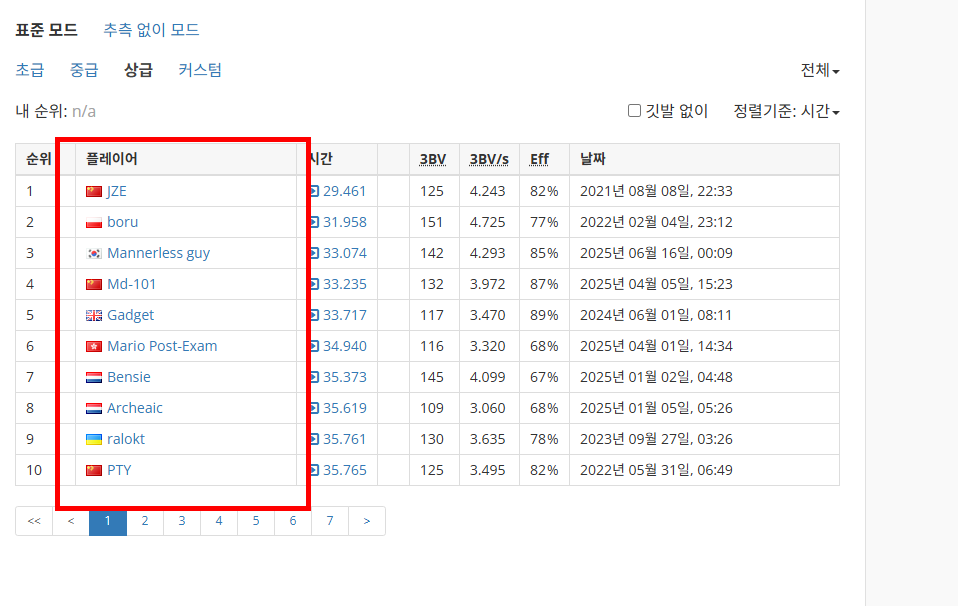Go to page 2
This screenshot has width=958, height=606.
tap(145, 521)
